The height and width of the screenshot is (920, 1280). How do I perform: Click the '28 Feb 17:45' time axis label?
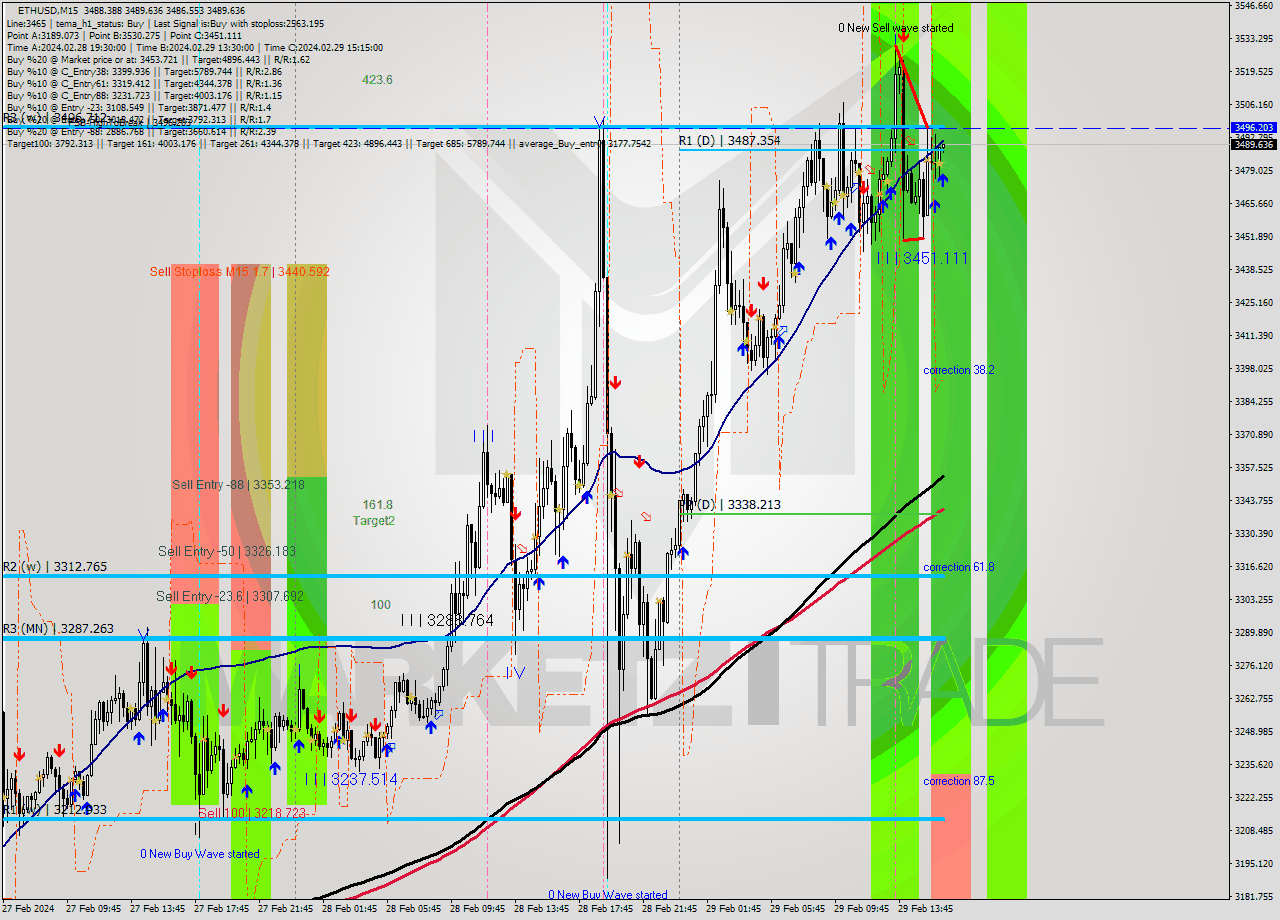(x=606, y=910)
